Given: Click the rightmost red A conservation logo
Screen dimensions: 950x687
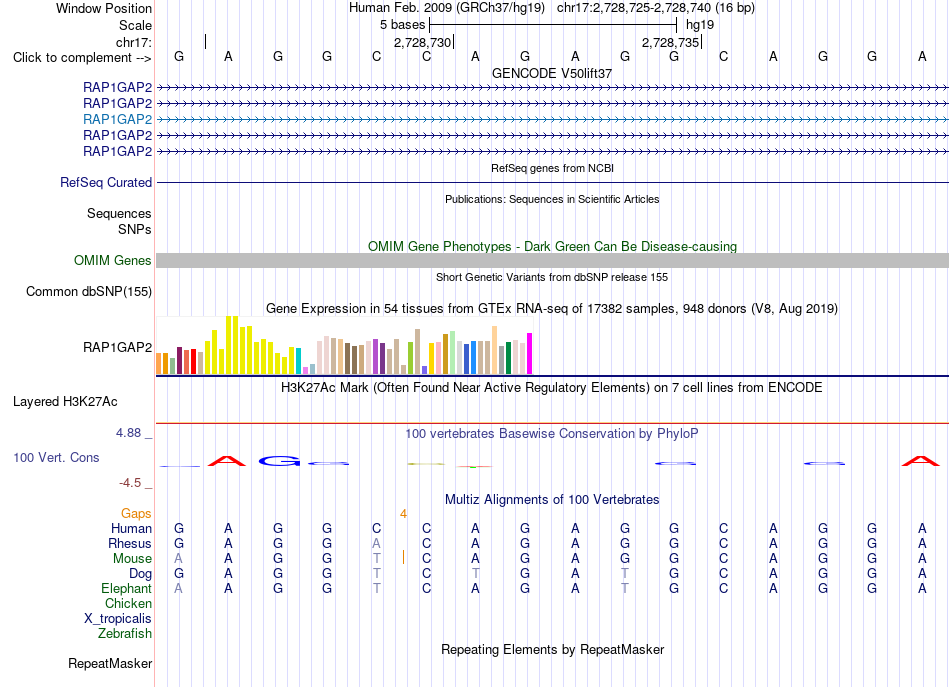Looking at the screenshot, I should pyautogui.click(x=921, y=461).
